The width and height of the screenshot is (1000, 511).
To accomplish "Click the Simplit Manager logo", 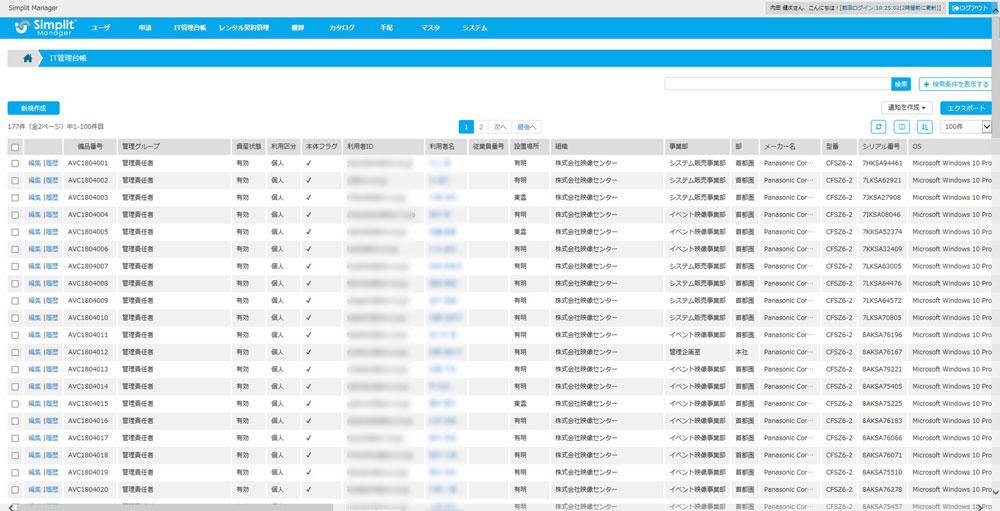I will pyautogui.click(x=45, y=27).
